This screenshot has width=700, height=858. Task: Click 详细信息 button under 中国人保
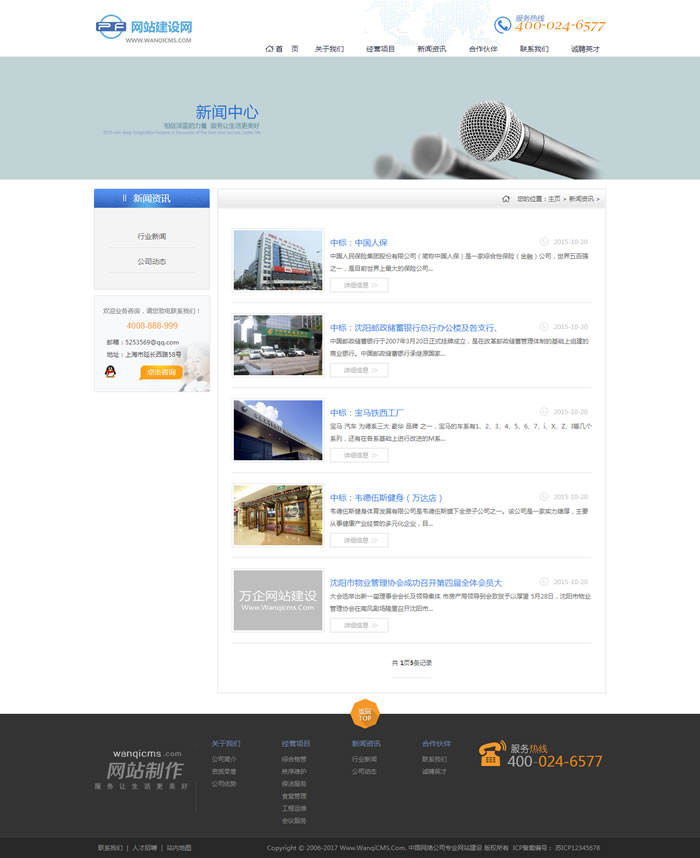[x=359, y=285]
